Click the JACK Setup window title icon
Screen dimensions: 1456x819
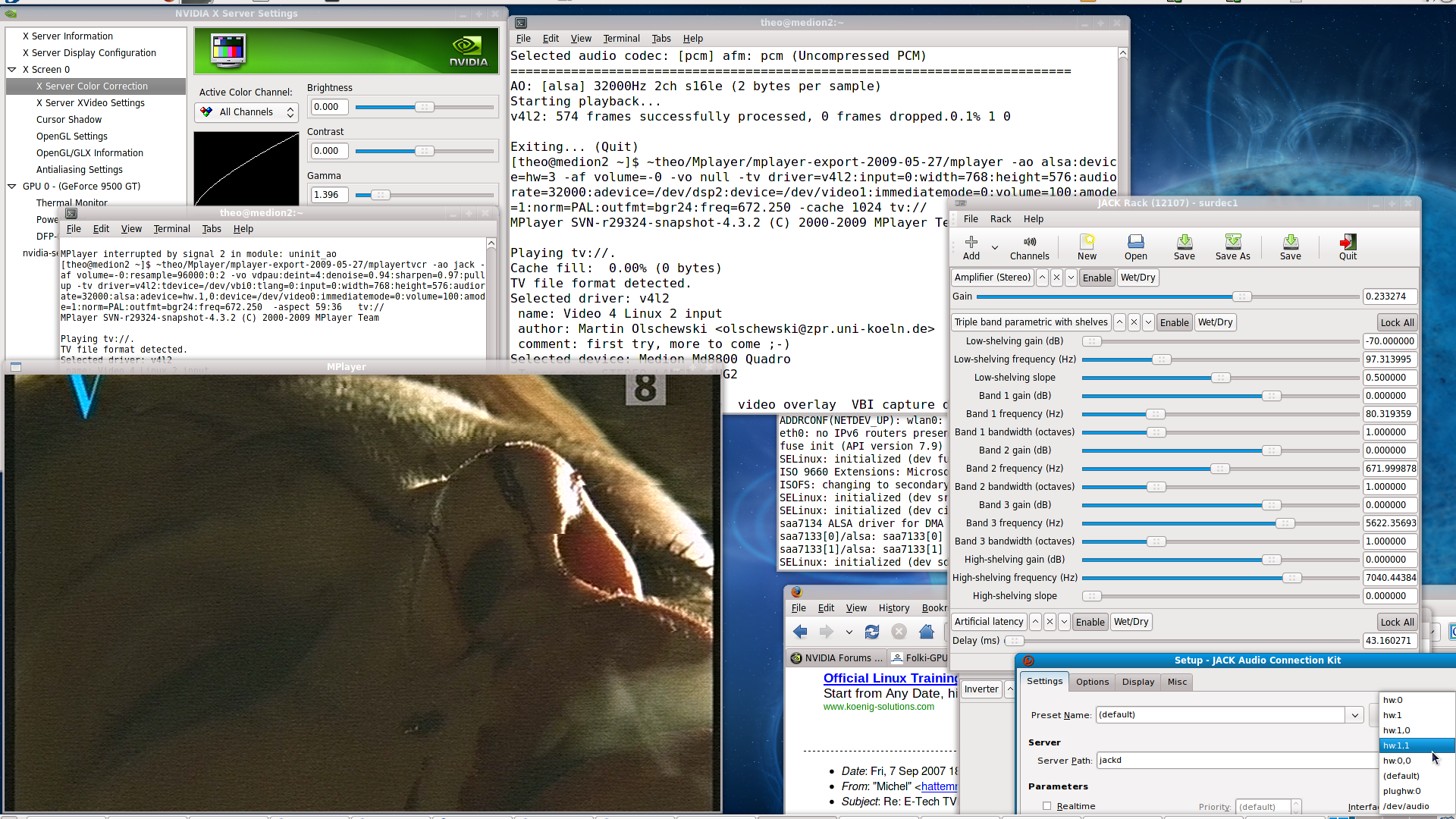[1028, 661]
